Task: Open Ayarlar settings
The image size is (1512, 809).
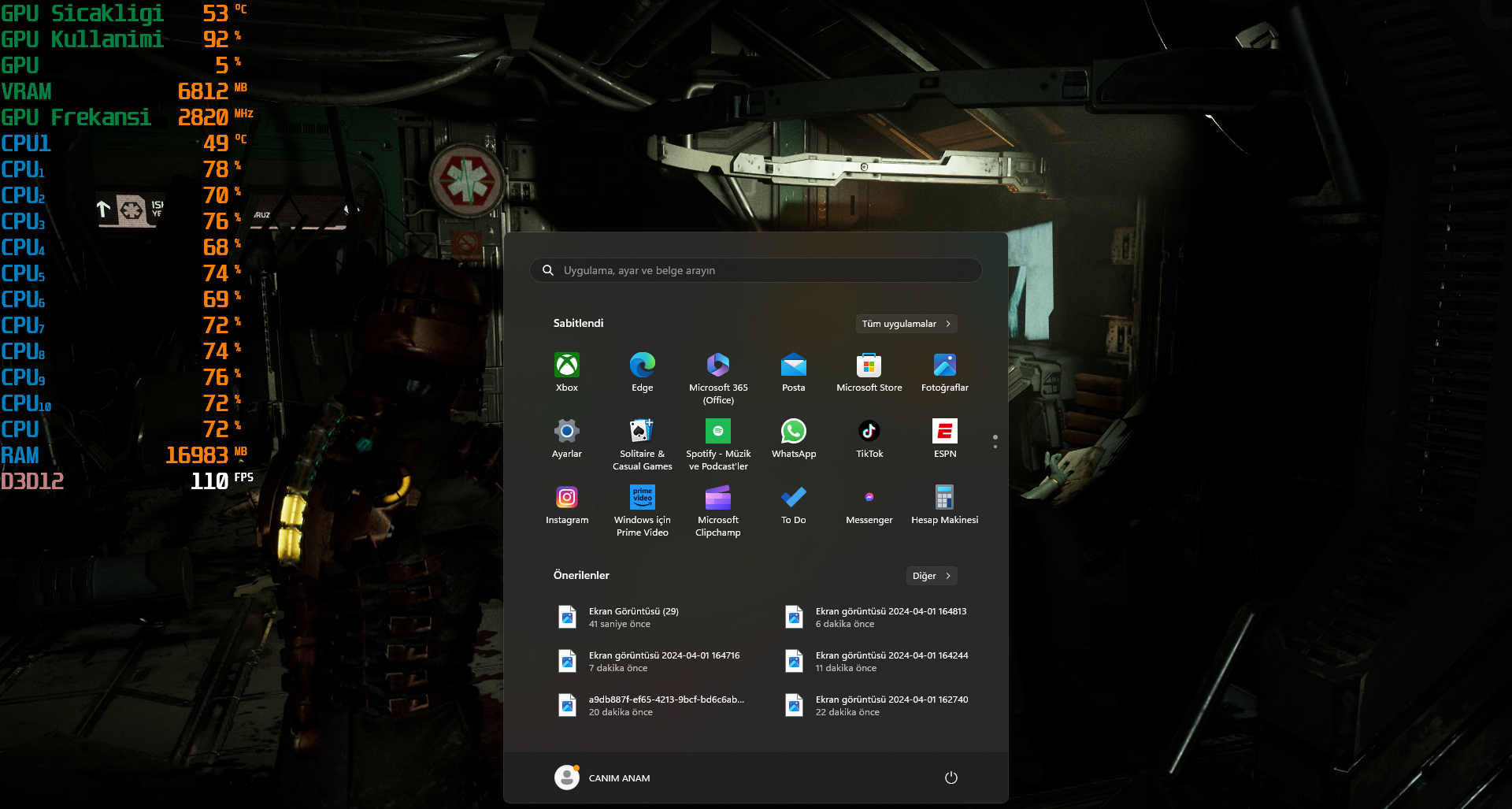Action: click(x=567, y=439)
